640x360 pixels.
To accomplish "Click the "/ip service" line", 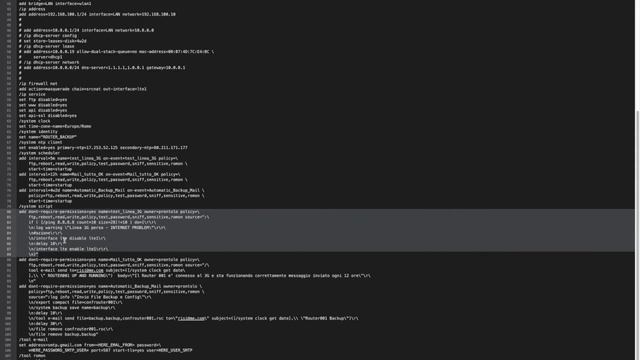I will pos(32,94).
